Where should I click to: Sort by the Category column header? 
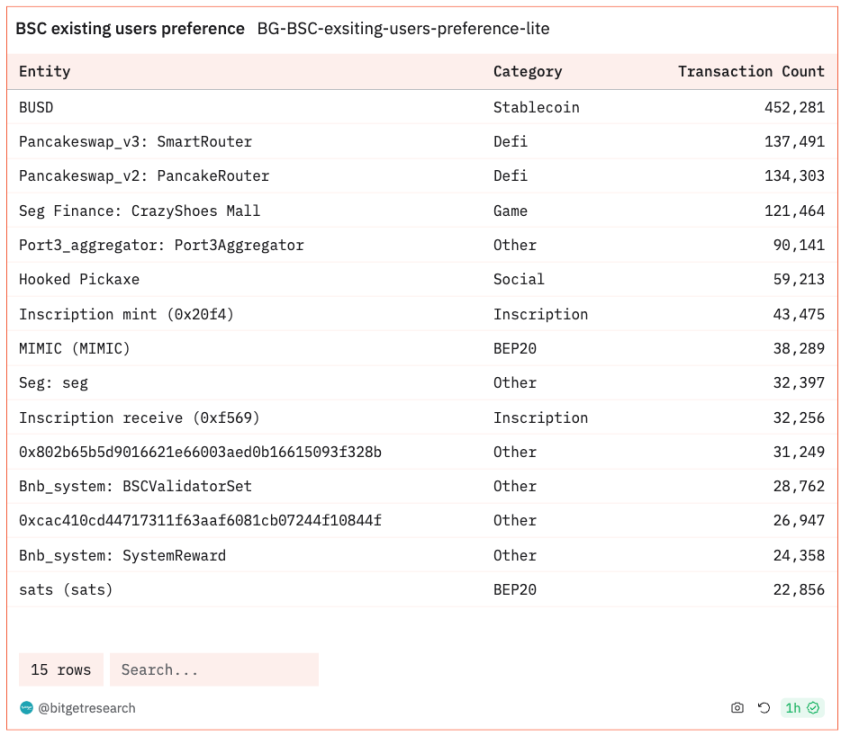point(527,72)
